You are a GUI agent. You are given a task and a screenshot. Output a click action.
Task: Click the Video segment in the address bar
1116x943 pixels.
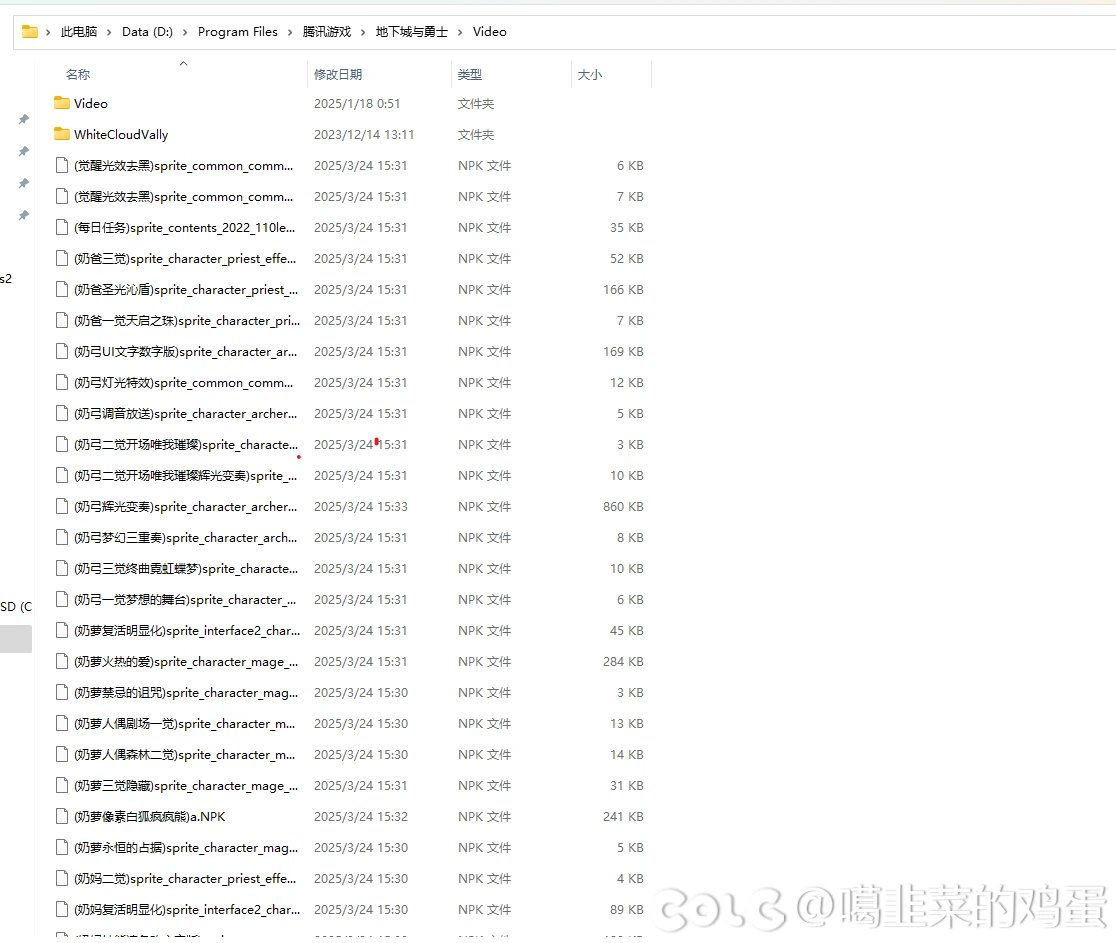click(490, 31)
